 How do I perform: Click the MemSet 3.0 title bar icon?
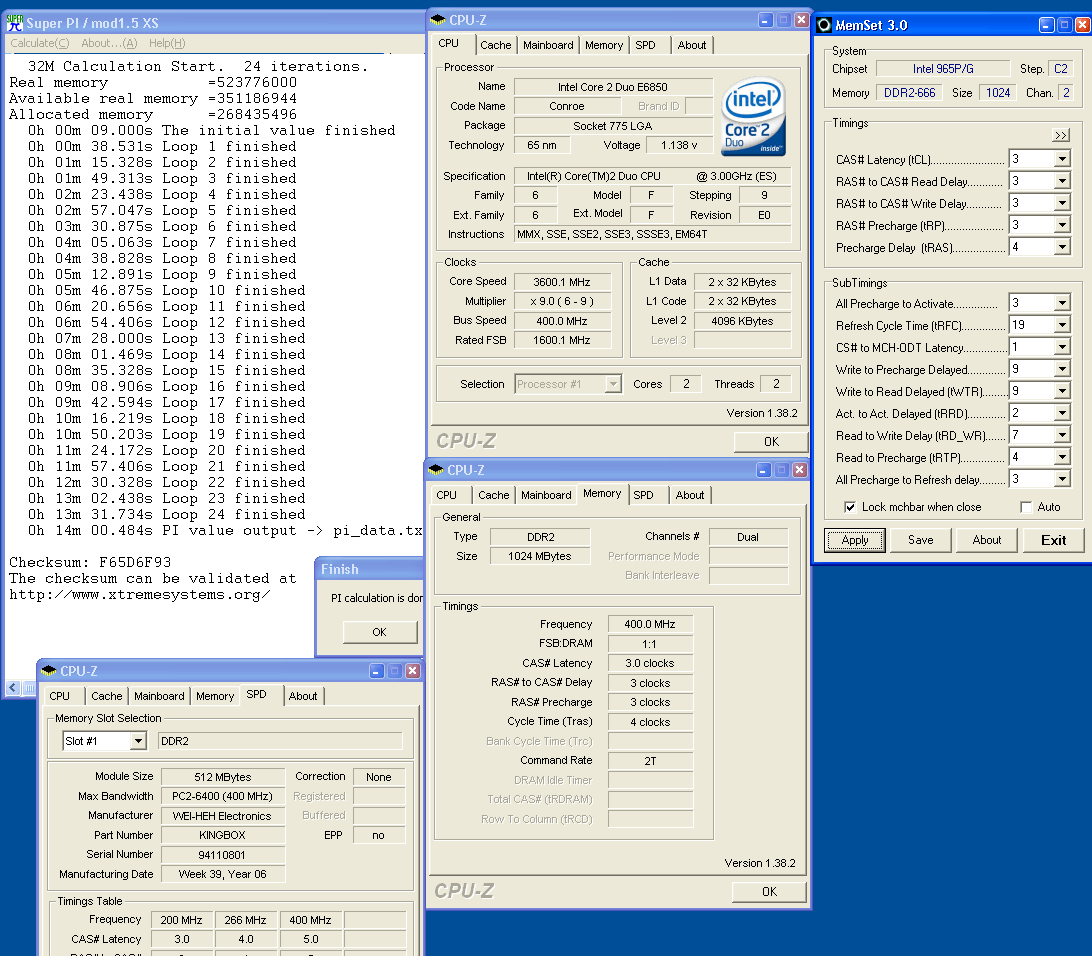tap(824, 26)
